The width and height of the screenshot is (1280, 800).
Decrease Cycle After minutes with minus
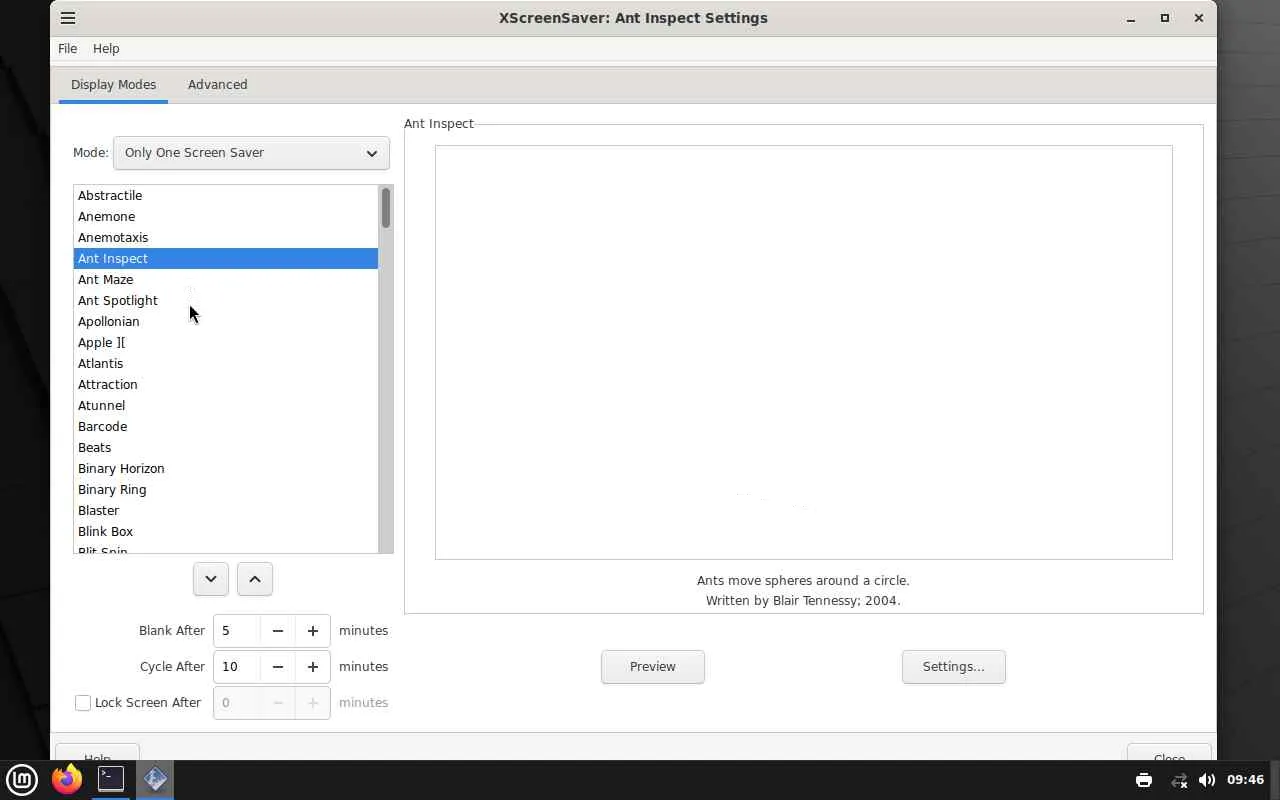click(x=278, y=667)
